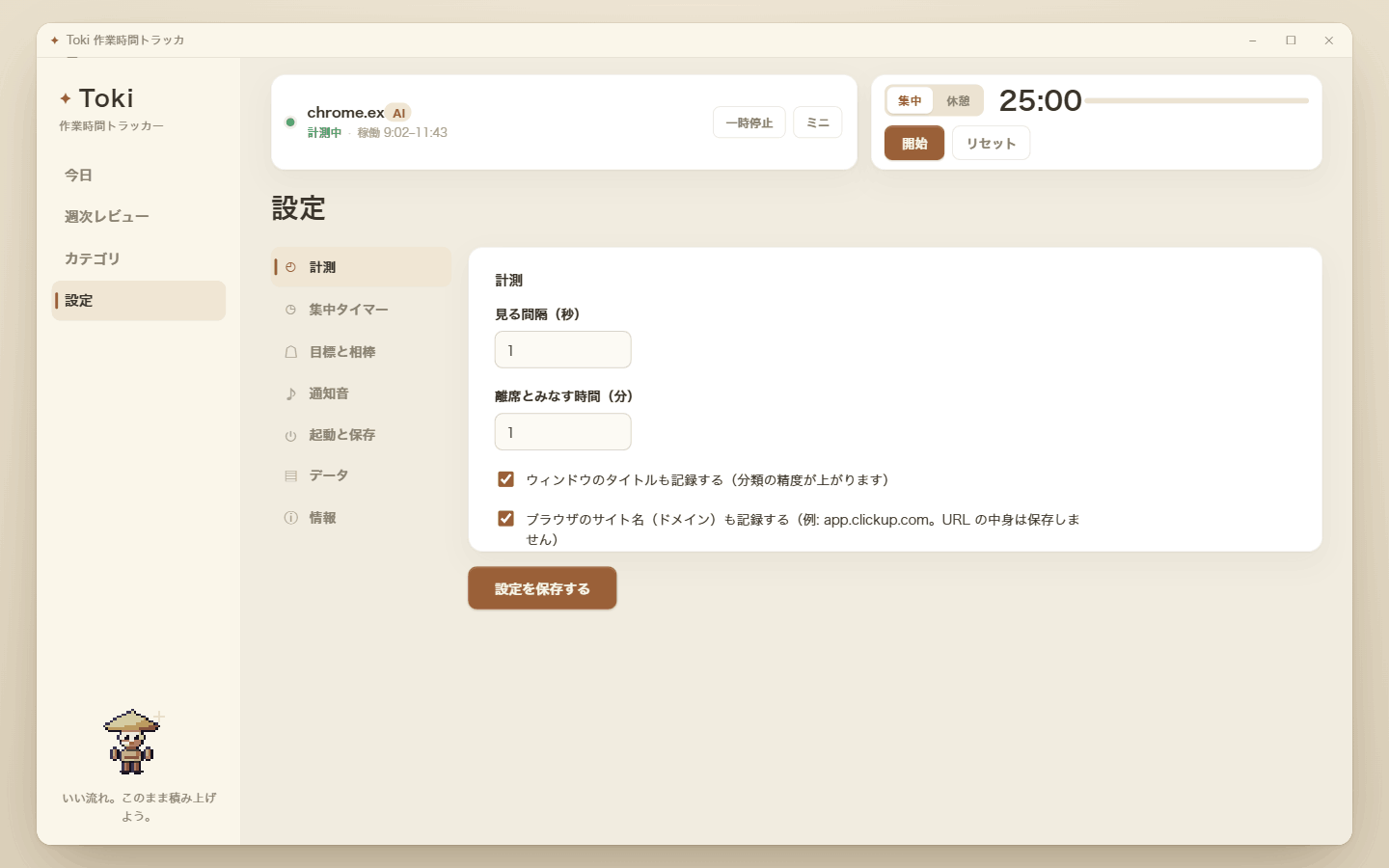
Task: Click the 稼働 9:02–11:43 time range text
Action: coord(402,133)
